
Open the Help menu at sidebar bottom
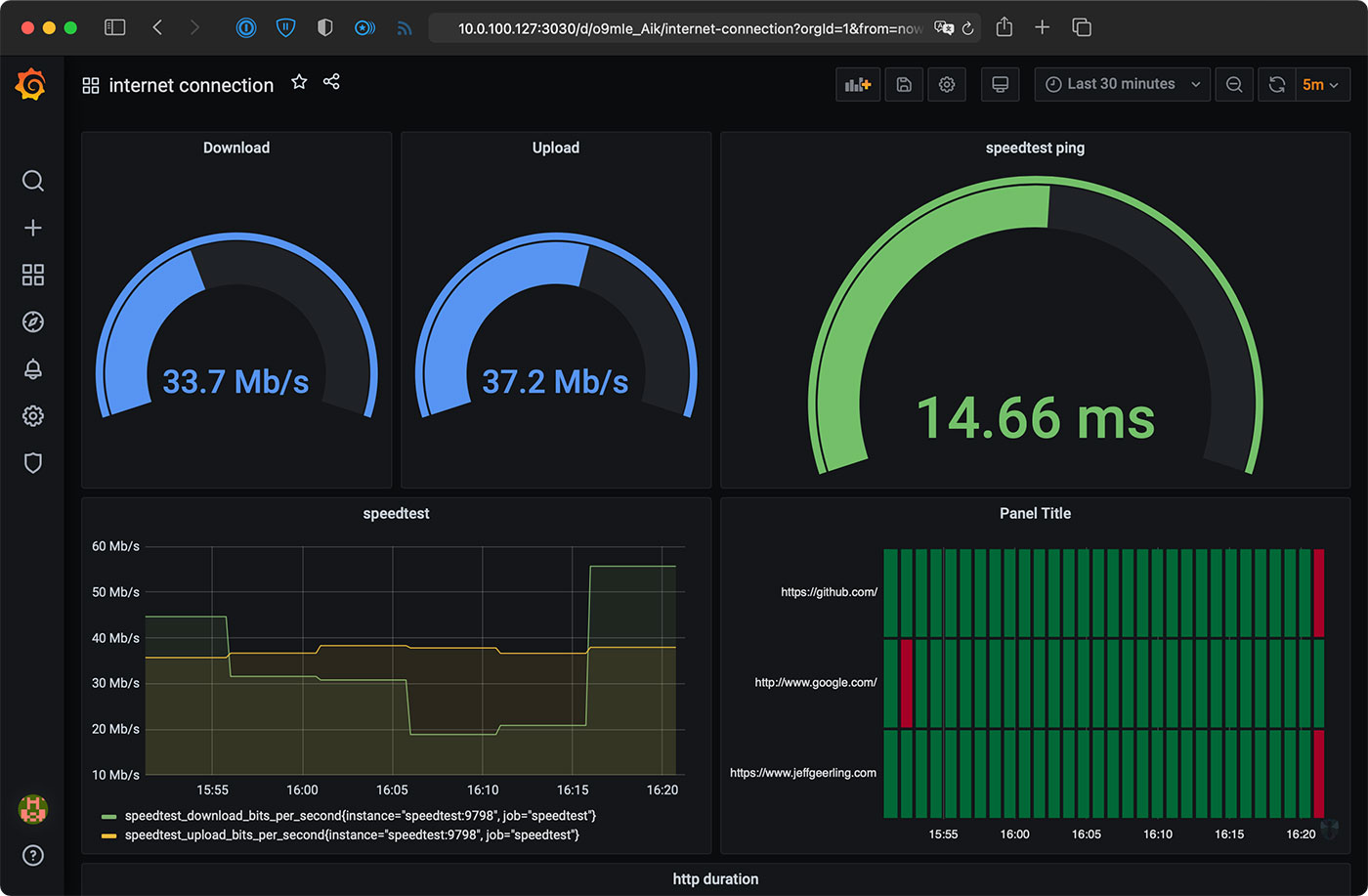tap(32, 856)
